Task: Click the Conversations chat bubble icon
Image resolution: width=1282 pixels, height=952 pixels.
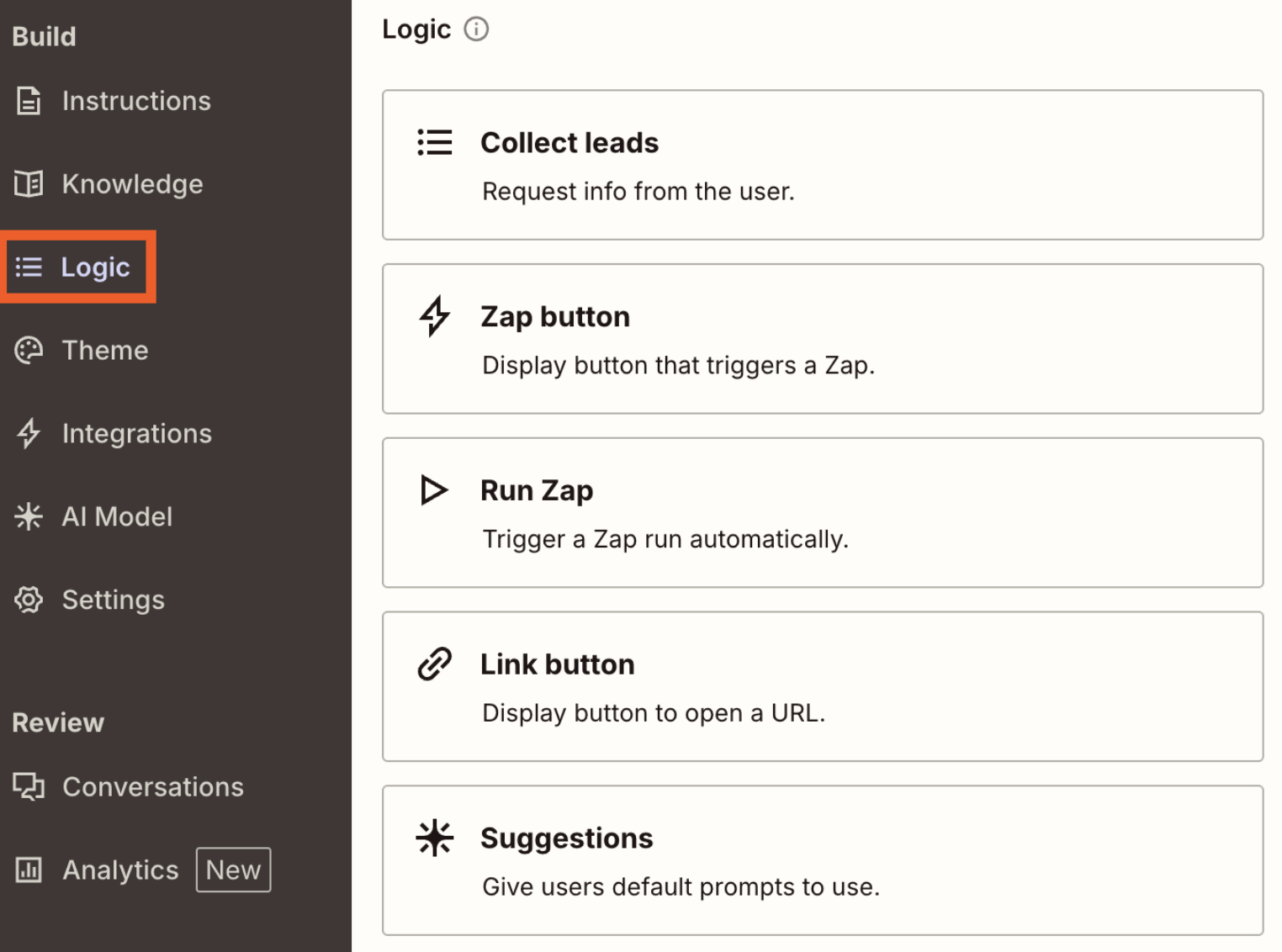Action: [x=28, y=786]
